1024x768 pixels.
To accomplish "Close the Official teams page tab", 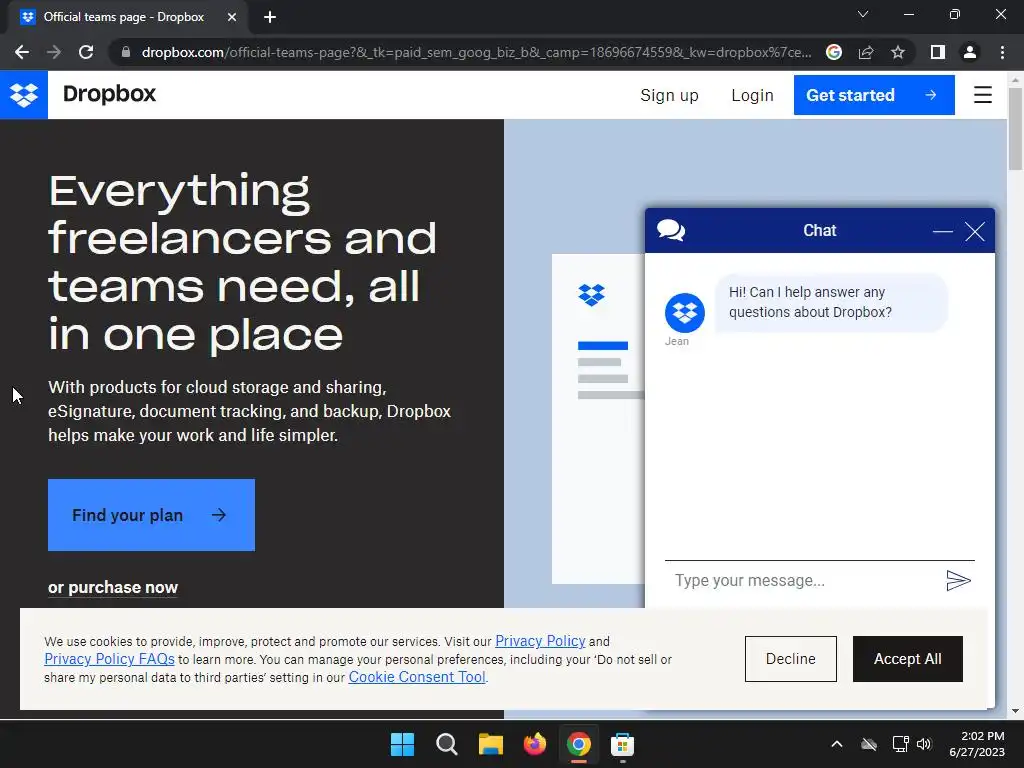I will (x=232, y=17).
